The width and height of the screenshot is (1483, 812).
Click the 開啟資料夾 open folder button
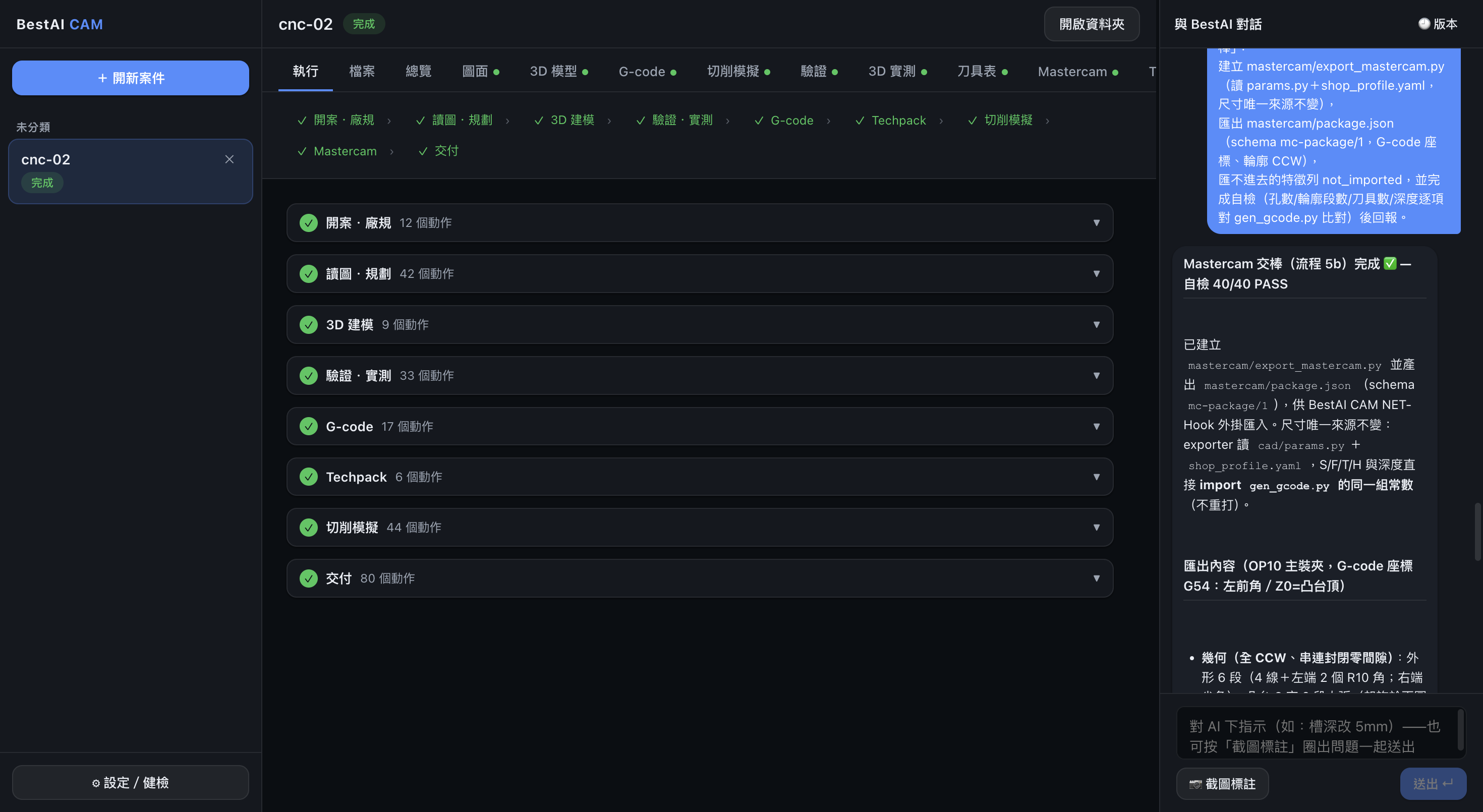click(1092, 24)
